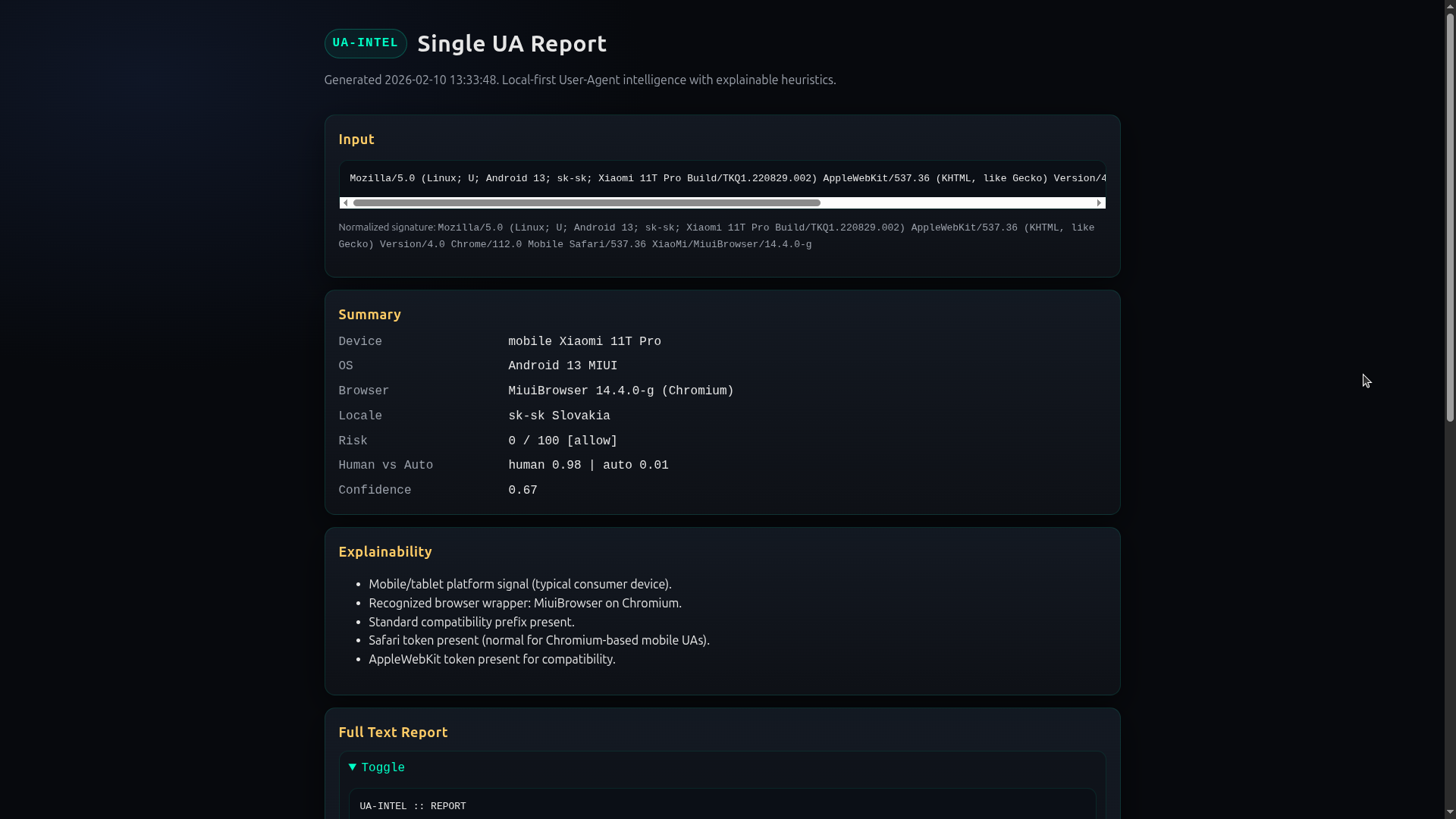Click the Toggle summary label
Viewport: 1456px width, 819px height.
pyautogui.click(x=383, y=768)
